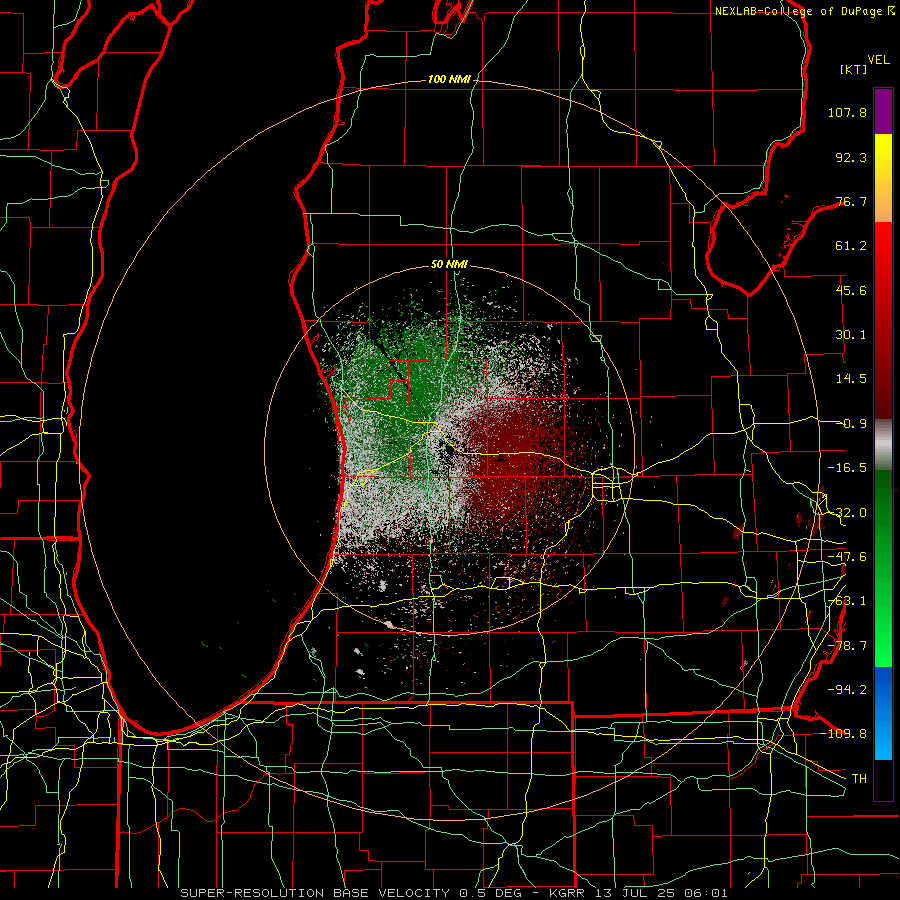The image size is (900, 900).
Task: Click the 30.1 legend value
Action: click(851, 335)
